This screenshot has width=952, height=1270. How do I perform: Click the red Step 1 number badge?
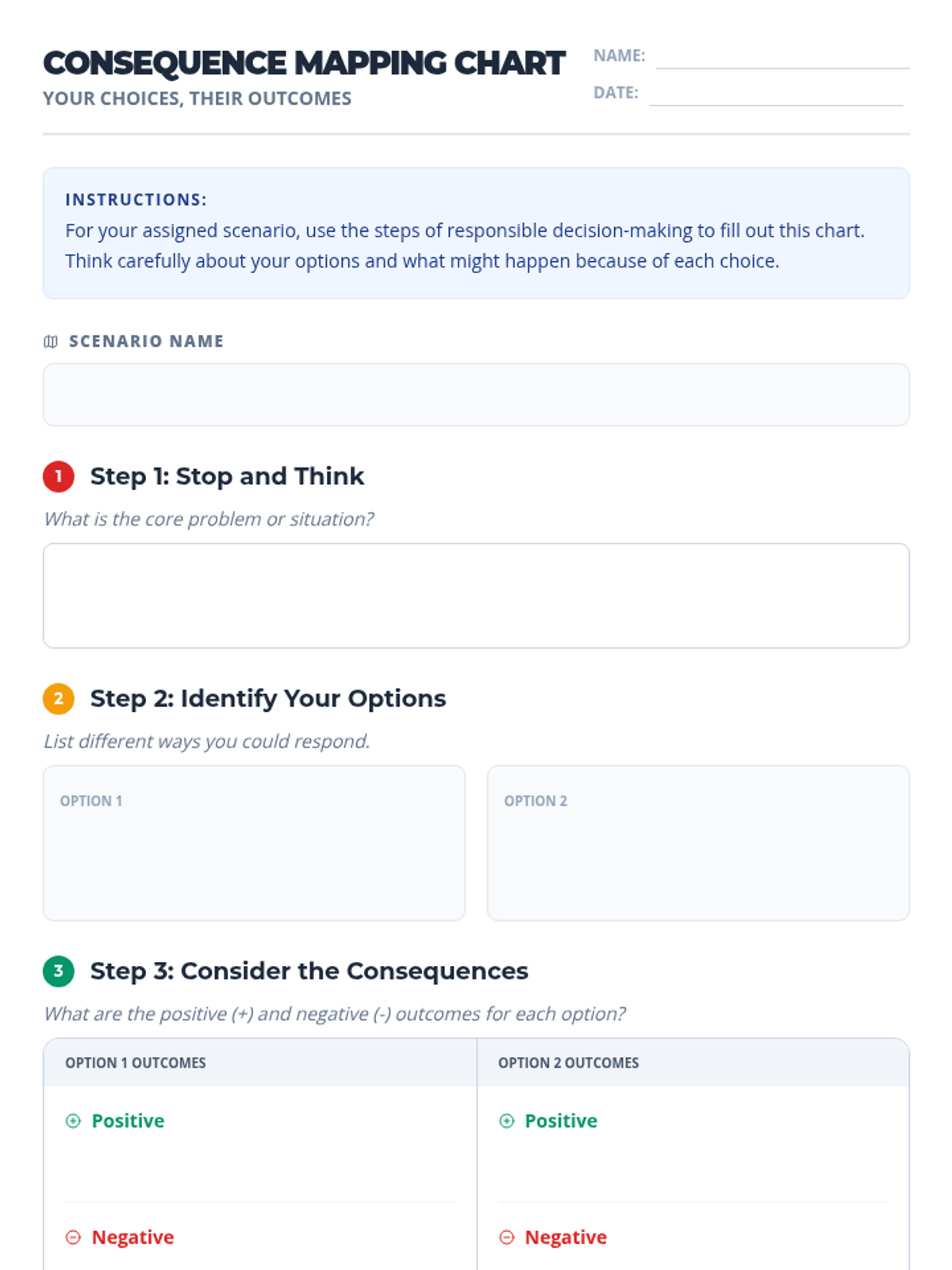(x=58, y=476)
